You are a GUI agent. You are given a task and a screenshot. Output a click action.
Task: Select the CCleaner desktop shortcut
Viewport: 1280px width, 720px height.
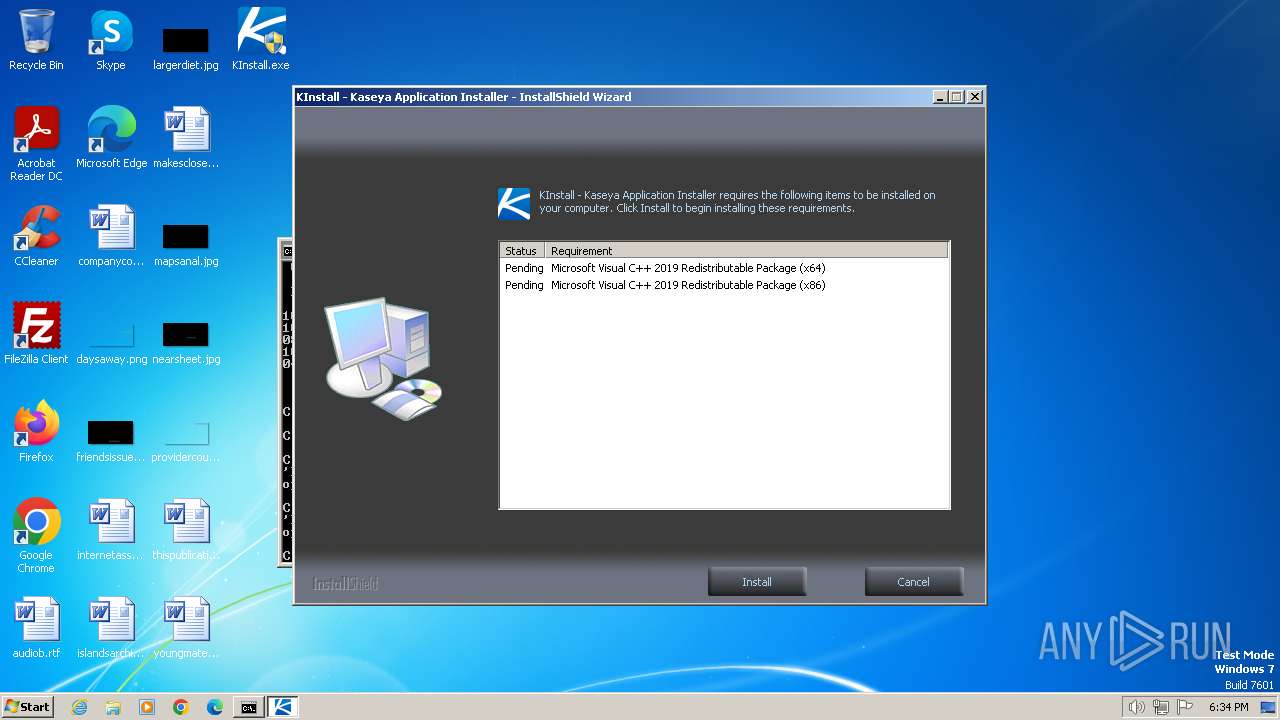(x=36, y=236)
